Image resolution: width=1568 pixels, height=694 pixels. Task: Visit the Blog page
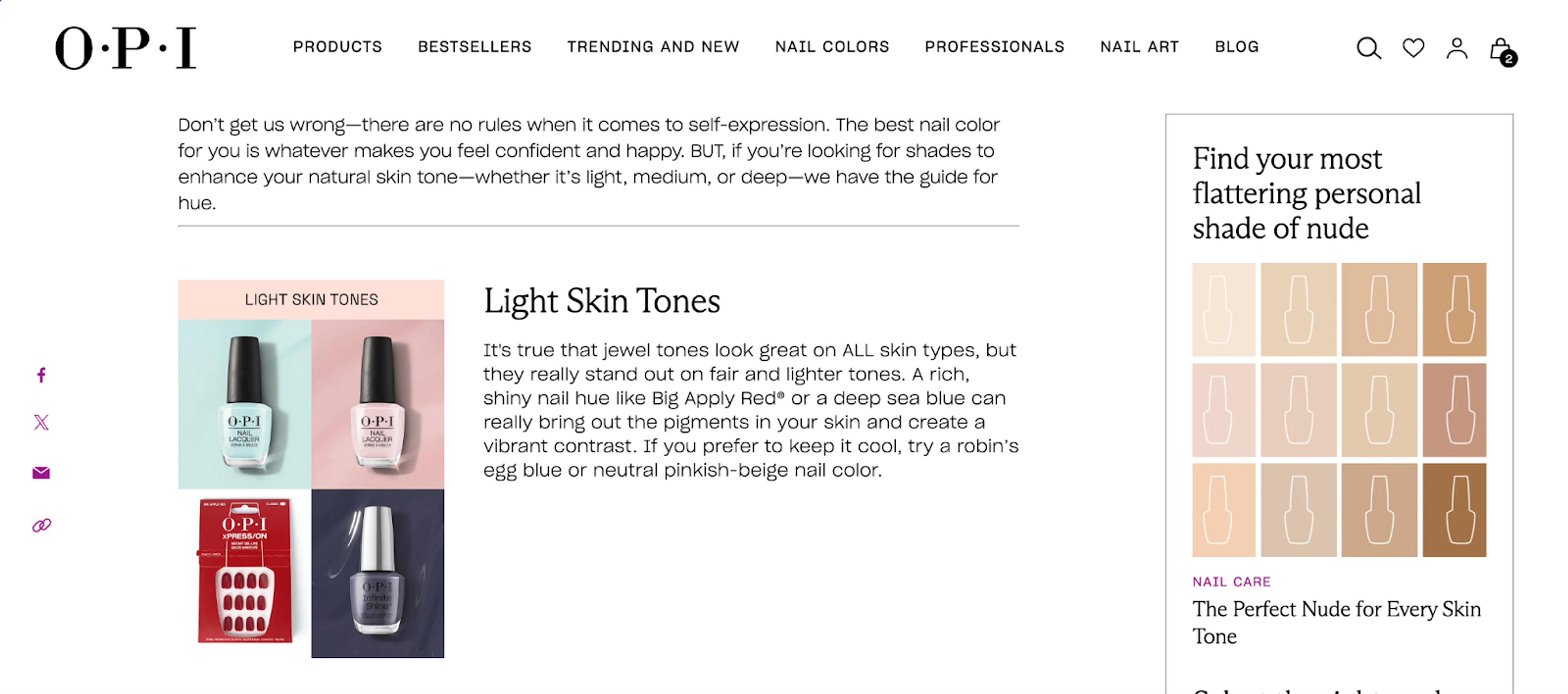[1236, 47]
